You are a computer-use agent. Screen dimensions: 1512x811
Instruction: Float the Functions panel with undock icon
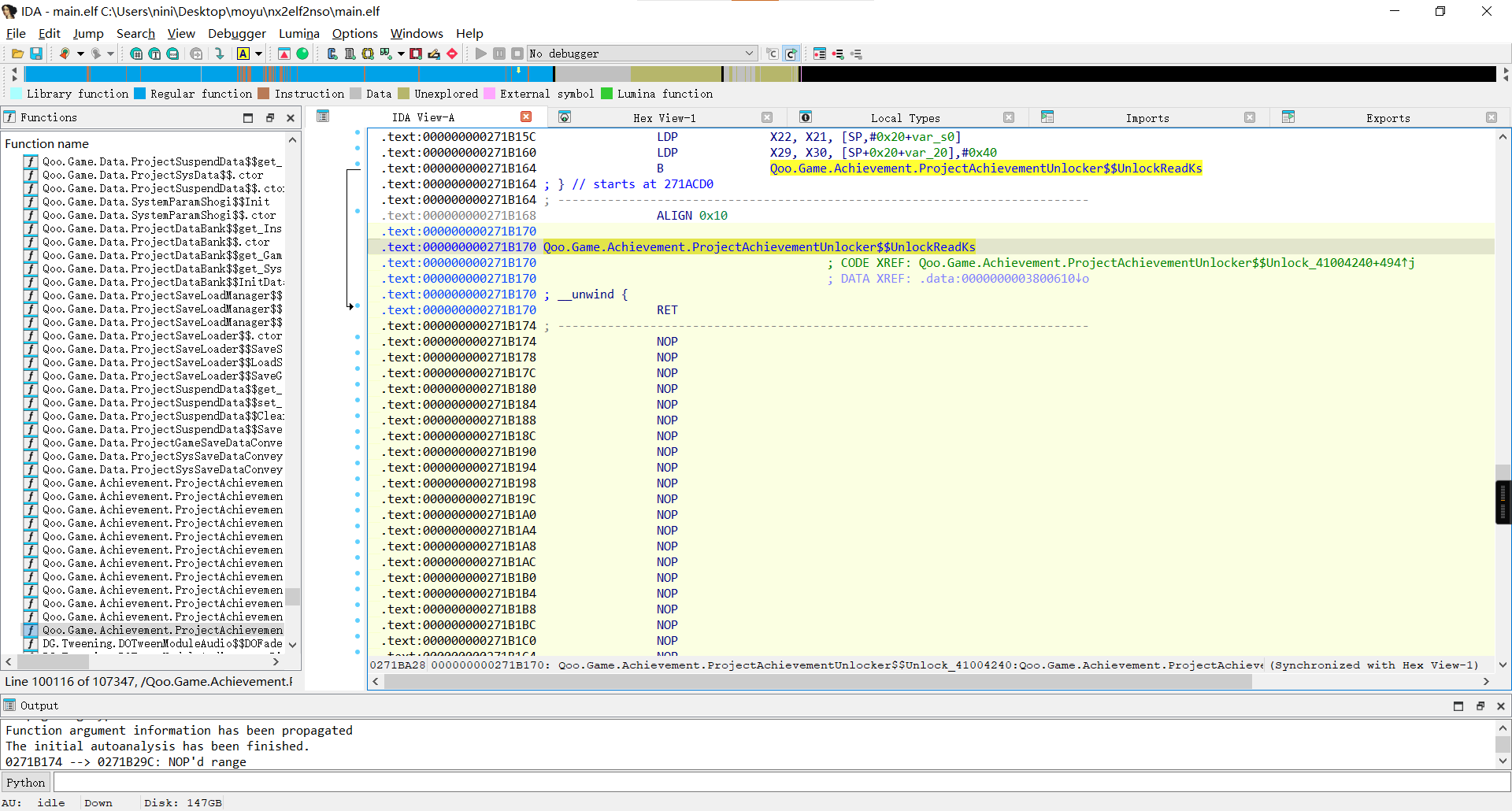point(269,118)
